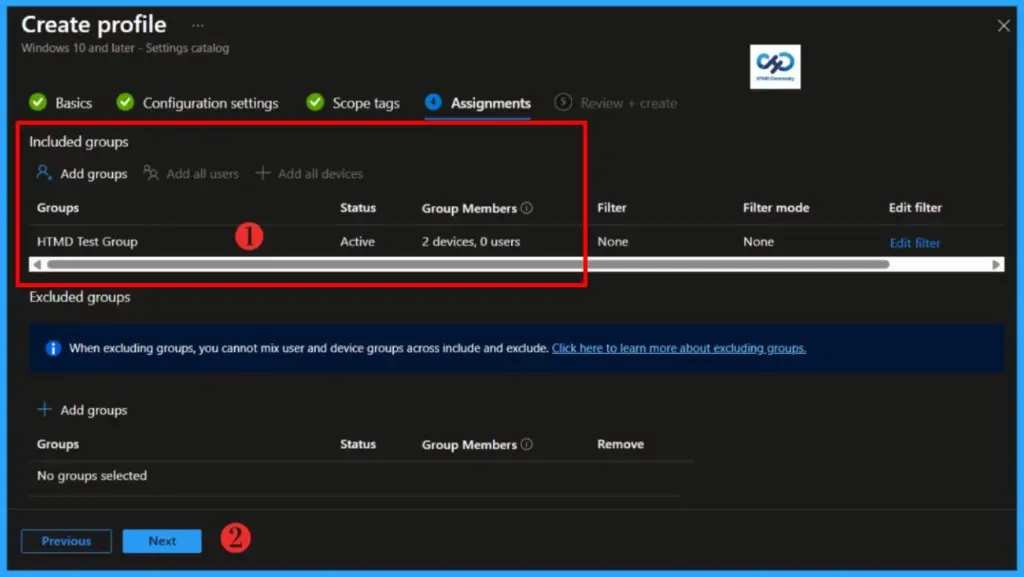Screen dimensions: 1024x577
Task: Click the None filter cell
Action: [x=613, y=242]
